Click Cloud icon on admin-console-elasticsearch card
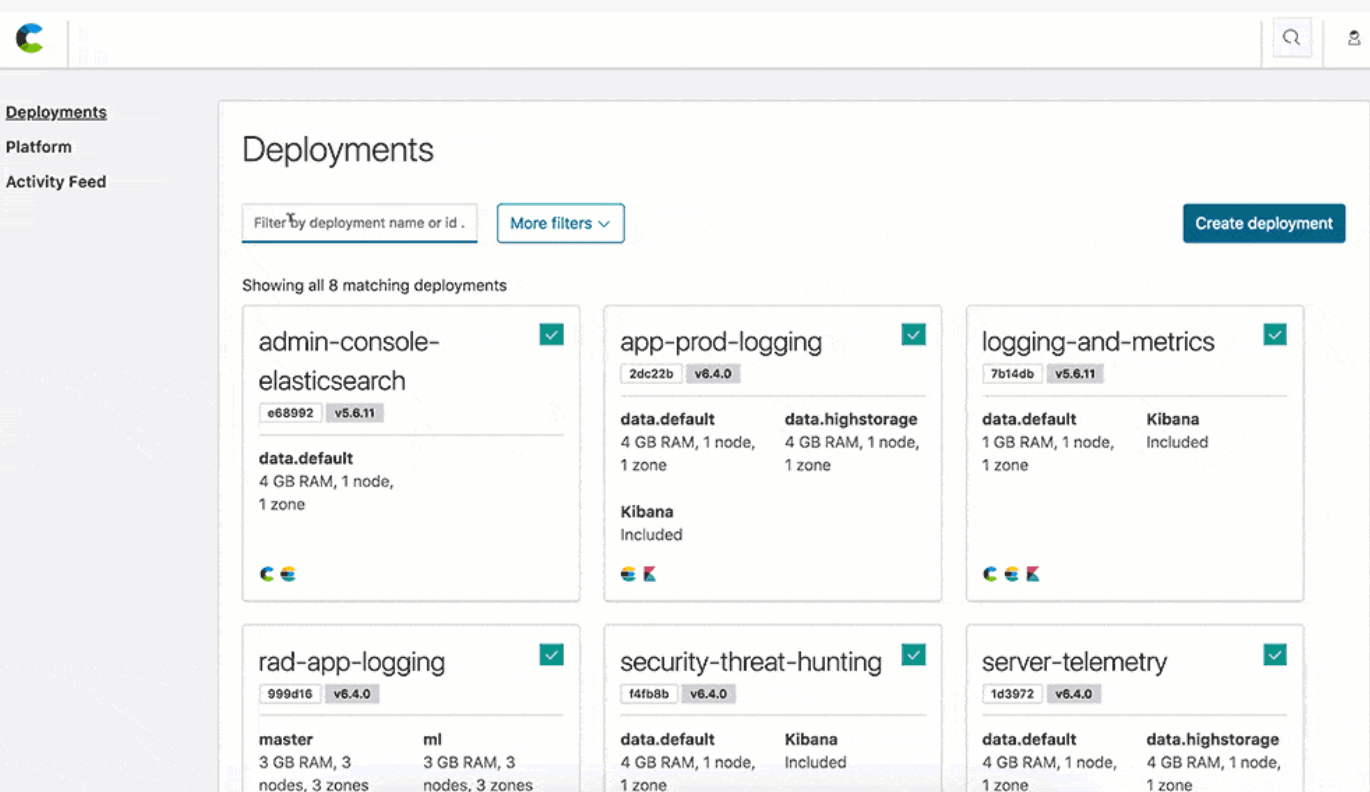This screenshot has width=1370, height=792. pos(267,574)
